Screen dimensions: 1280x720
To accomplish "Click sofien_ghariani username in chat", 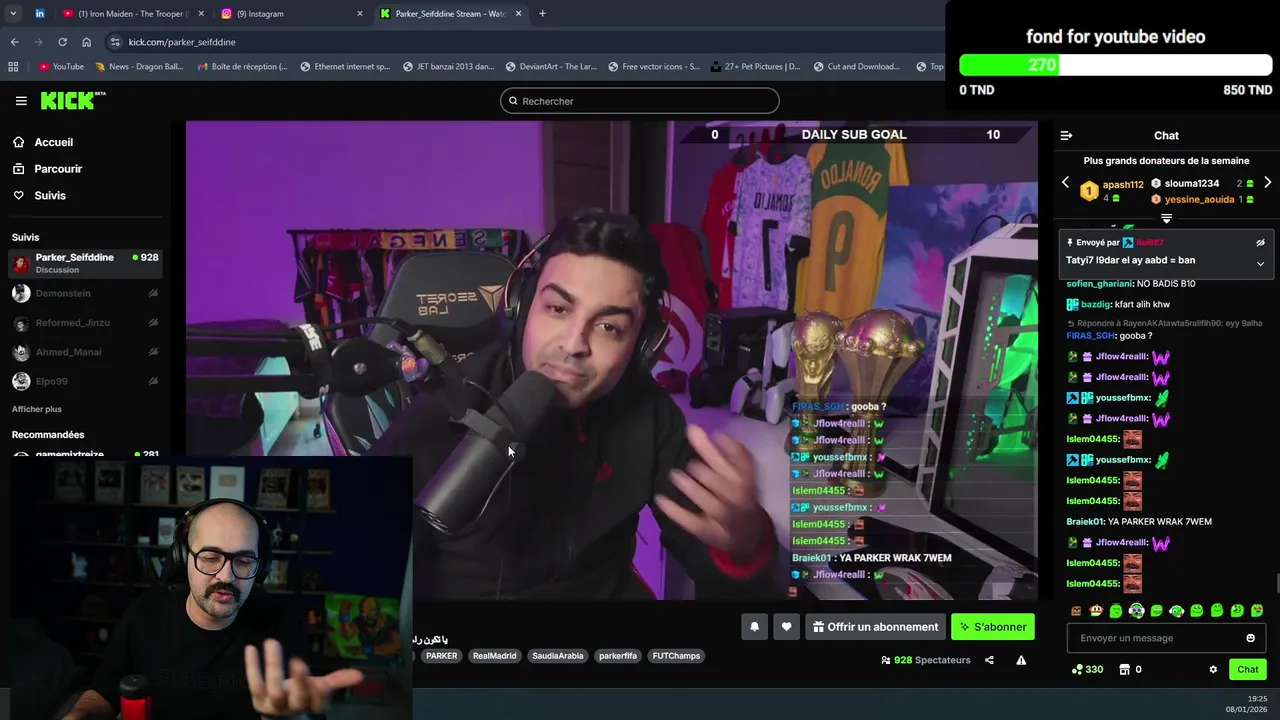I will (1099, 284).
